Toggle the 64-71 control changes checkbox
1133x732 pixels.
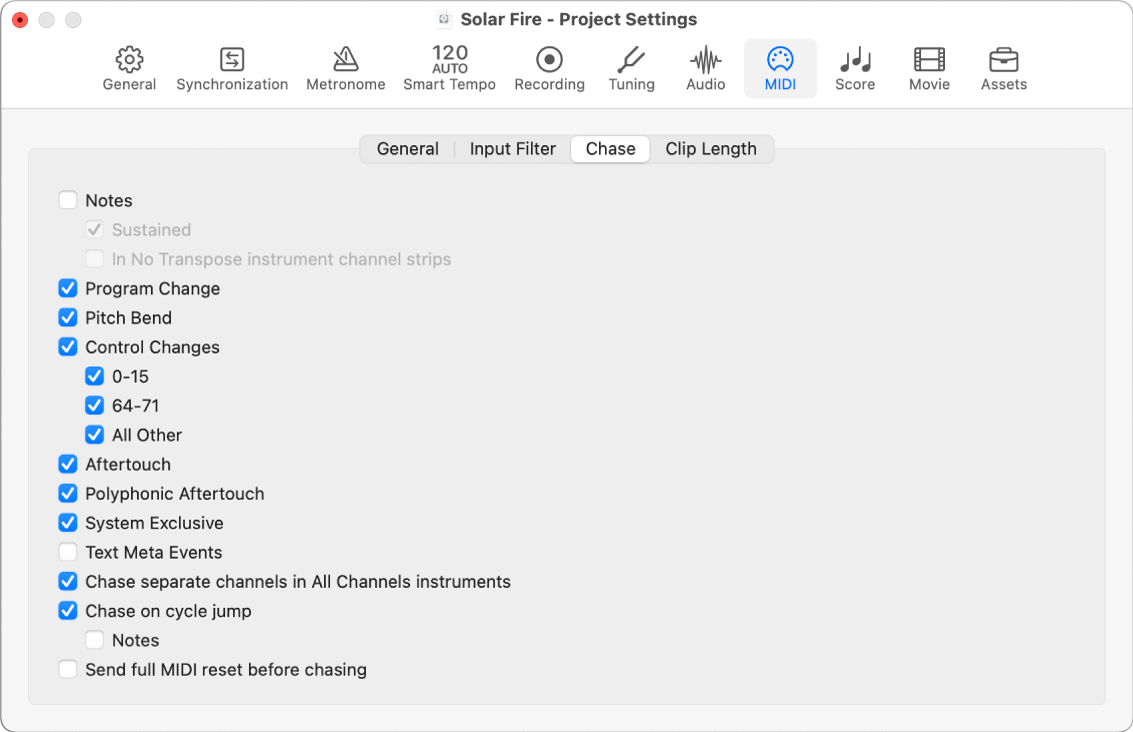(x=95, y=405)
